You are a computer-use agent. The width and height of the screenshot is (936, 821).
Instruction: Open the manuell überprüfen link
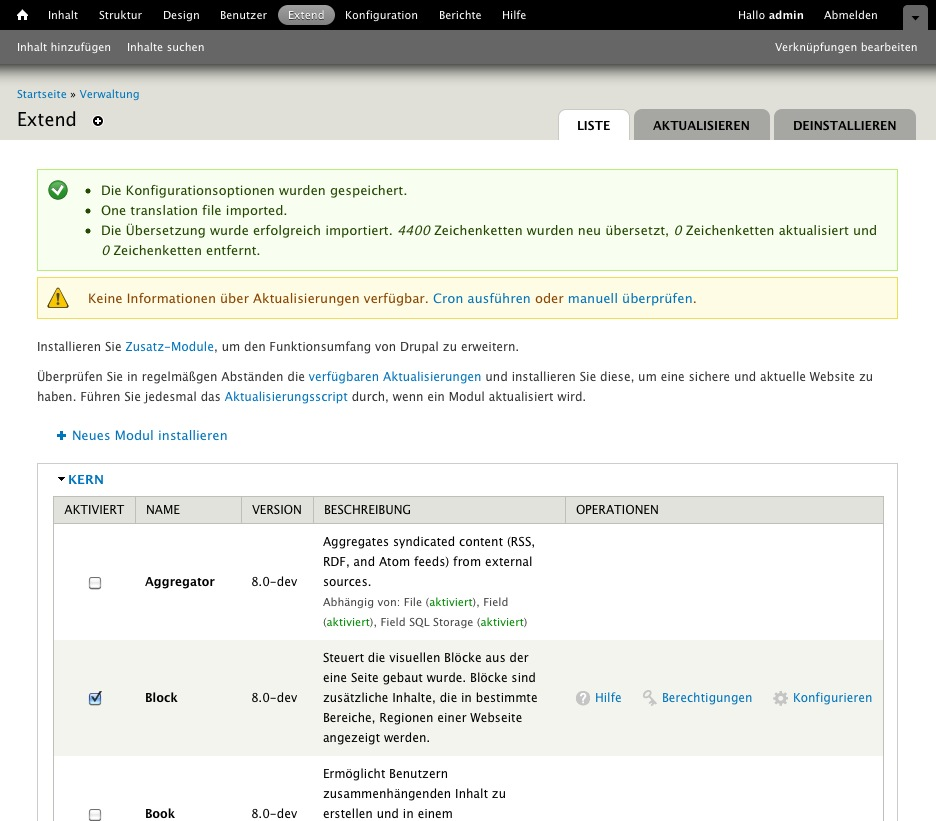tap(628, 298)
